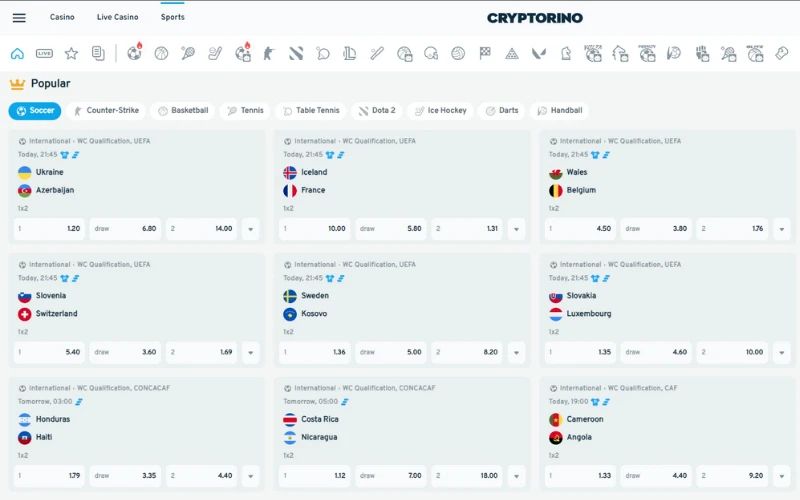Expand more markets for Cameroon vs Angola

781,476
